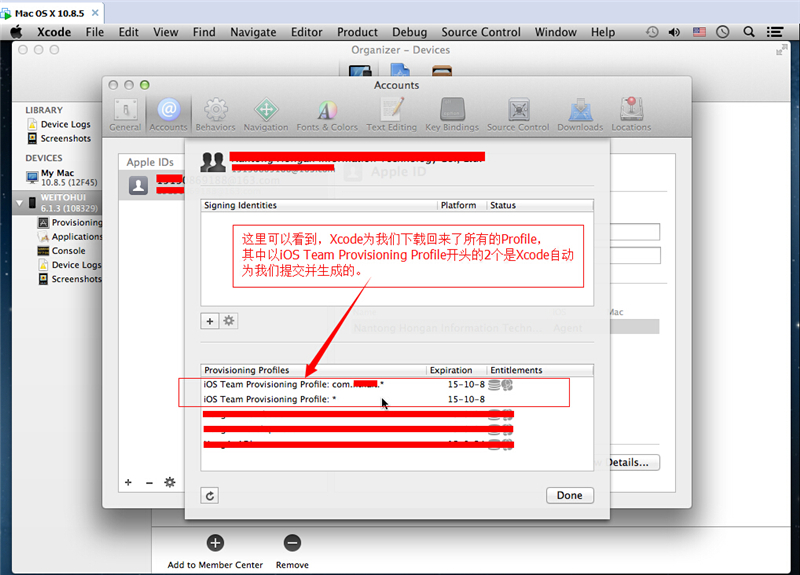
Task: Select the 'iOS Team Provisioning Profile: *' row
Action: pyautogui.click(x=397, y=399)
